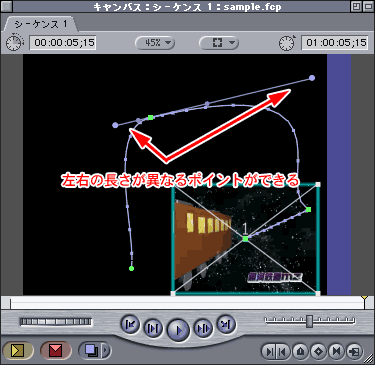Click the Go to Previous Edit button

coord(130,324)
